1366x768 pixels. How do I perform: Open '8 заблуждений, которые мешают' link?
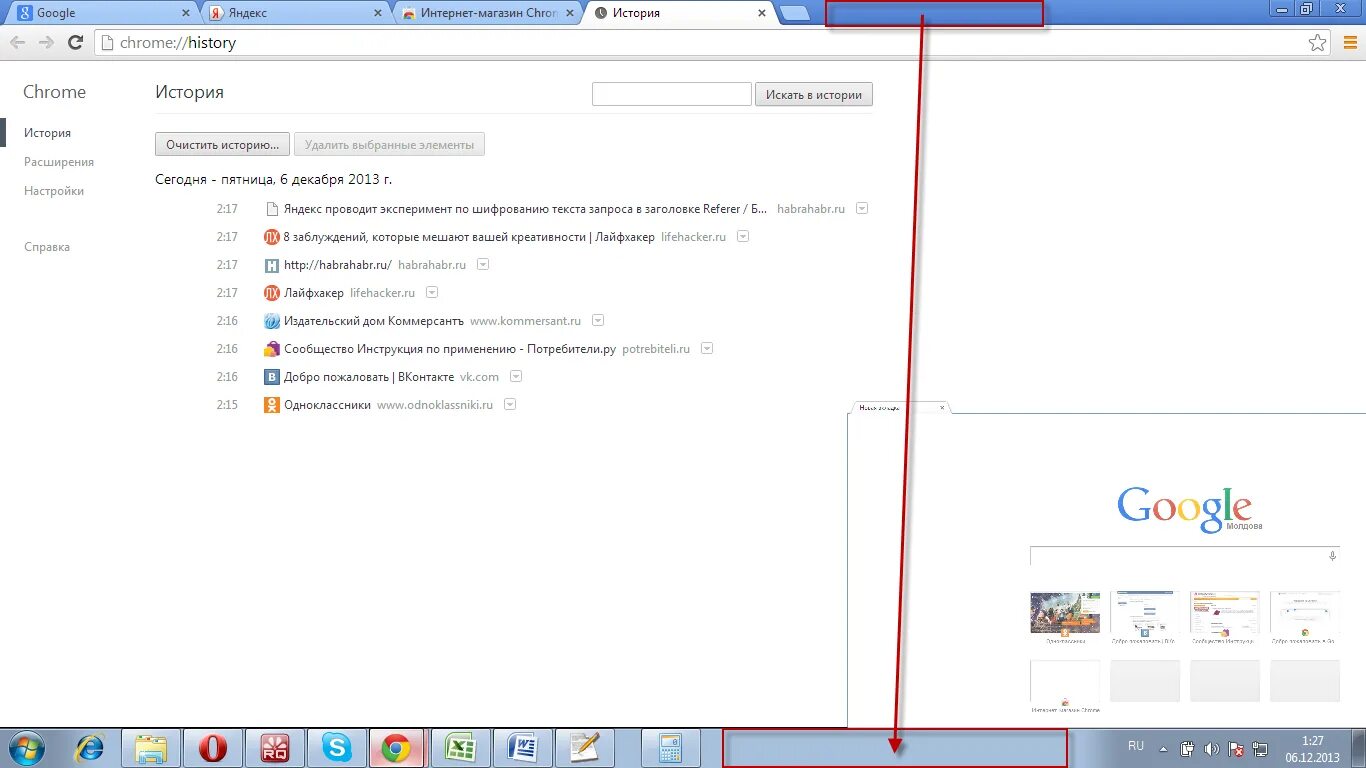469,237
